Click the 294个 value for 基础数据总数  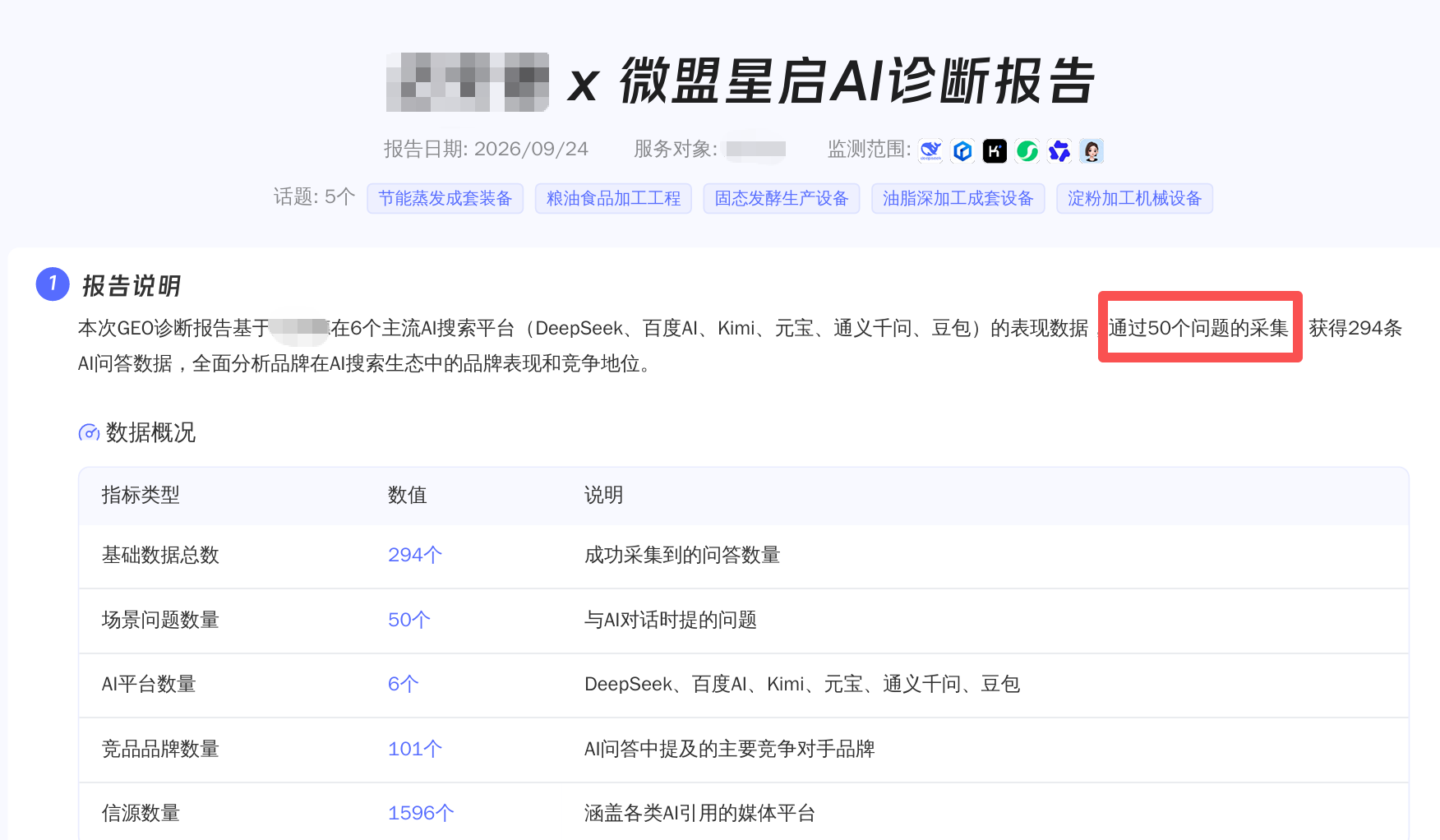[415, 555]
